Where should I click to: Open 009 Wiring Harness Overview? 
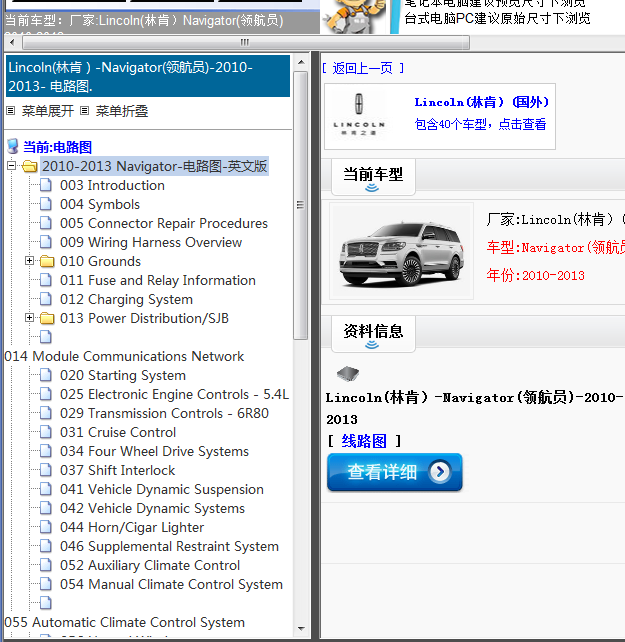click(151, 242)
